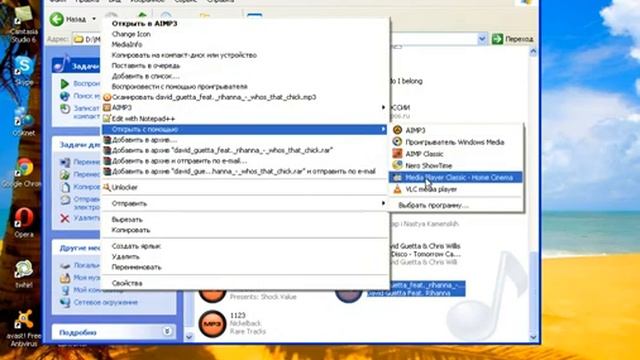
Task: Click the Media Player Classic icon
Action: [x=397, y=177]
